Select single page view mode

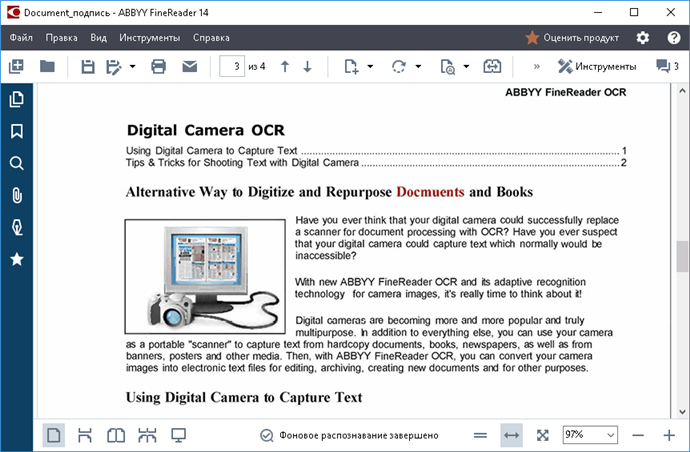click(x=54, y=435)
